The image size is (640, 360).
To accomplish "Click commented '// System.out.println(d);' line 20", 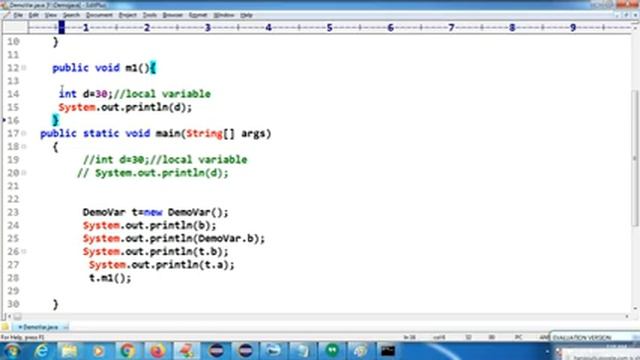I will click(x=153, y=173).
